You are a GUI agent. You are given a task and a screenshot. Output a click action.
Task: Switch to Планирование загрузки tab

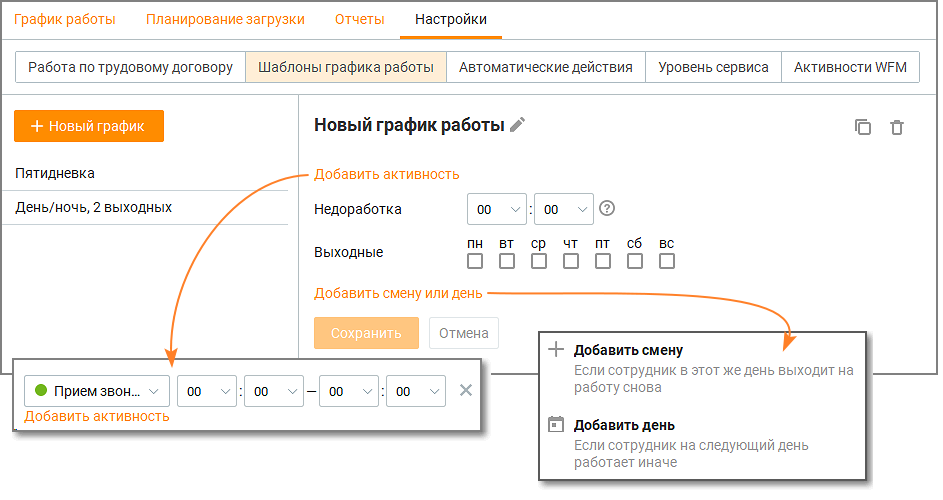point(225,19)
